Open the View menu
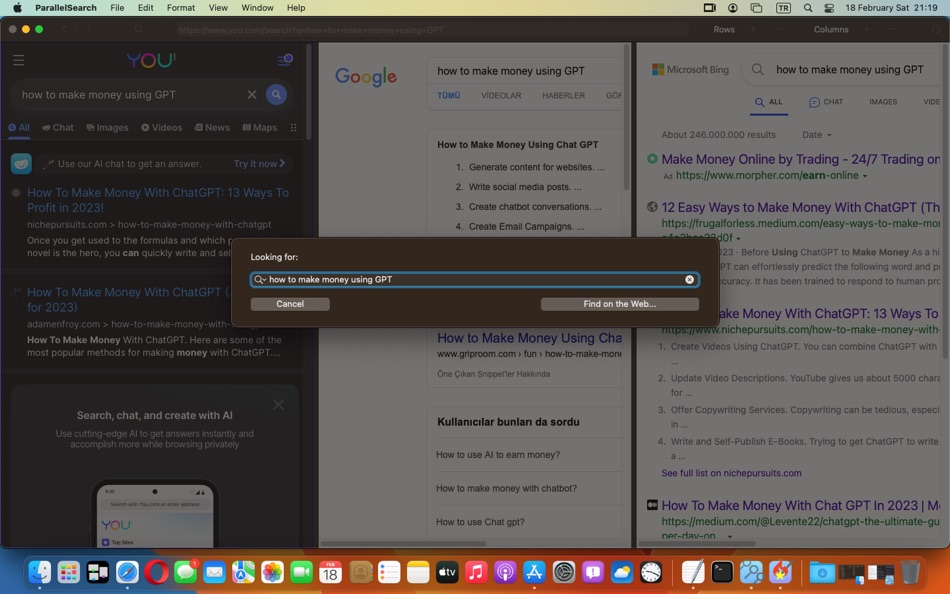This screenshot has height=594, width=950. pyautogui.click(x=218, y=8)
